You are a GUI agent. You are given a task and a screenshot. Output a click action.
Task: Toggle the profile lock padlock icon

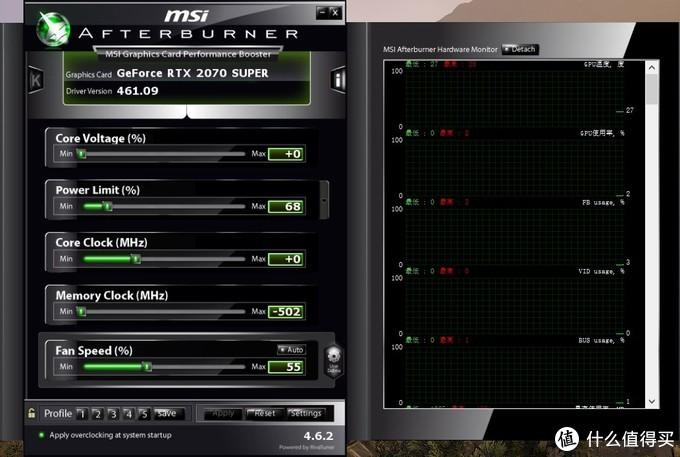[32, 413]
